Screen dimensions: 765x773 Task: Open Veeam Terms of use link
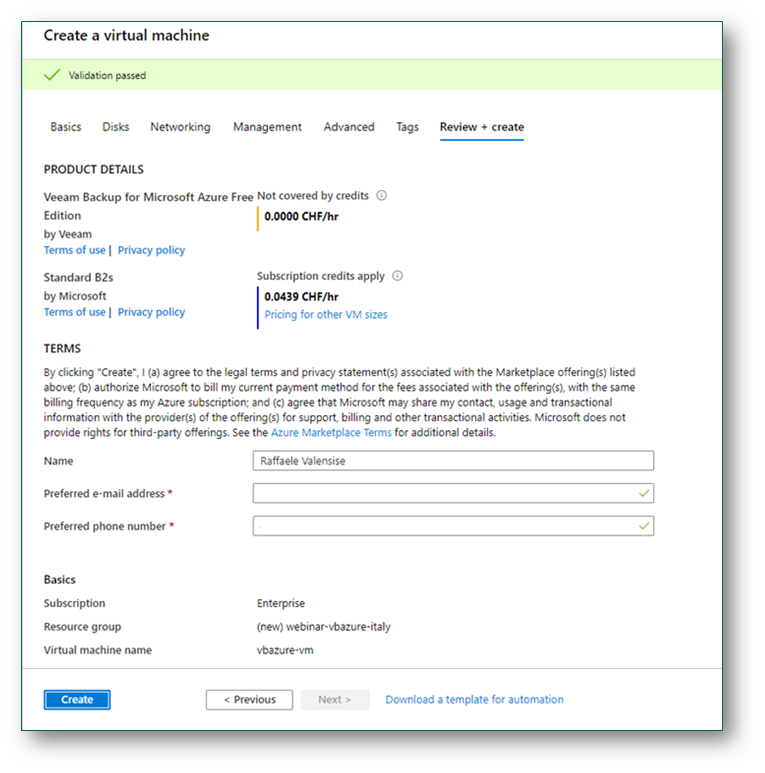74,250
